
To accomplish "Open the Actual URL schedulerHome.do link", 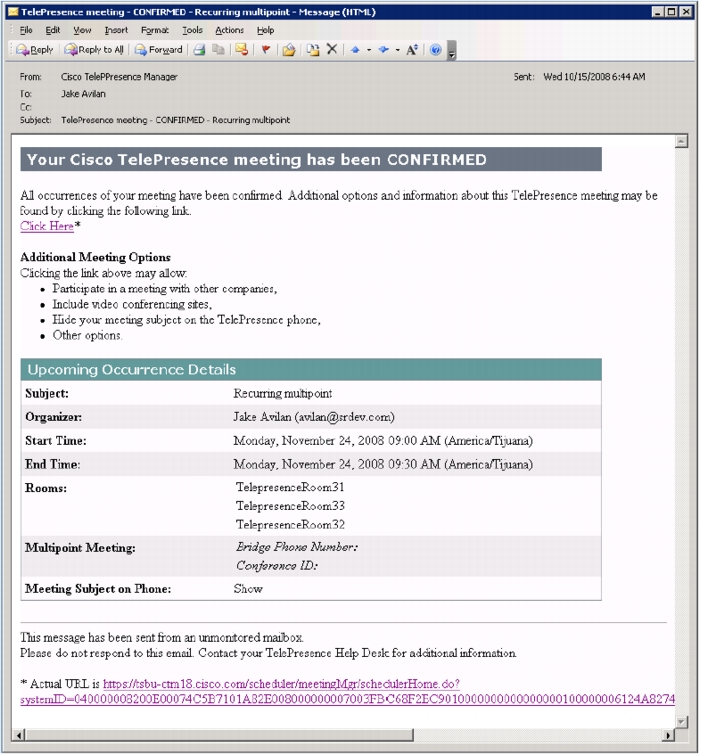I will 281,684.
